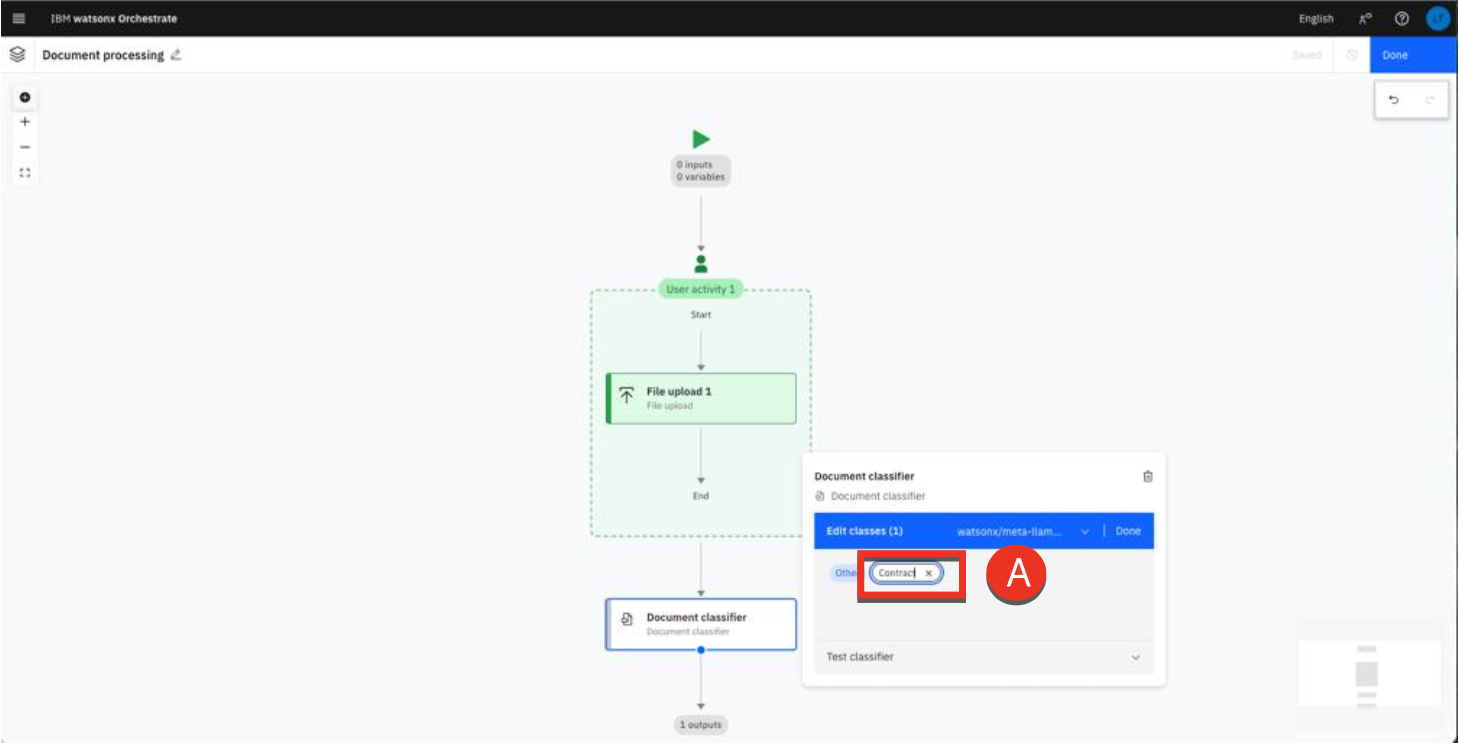Screen dimensions: 1459x744
Task: Open the English language selector
Action: point(1315,18)
